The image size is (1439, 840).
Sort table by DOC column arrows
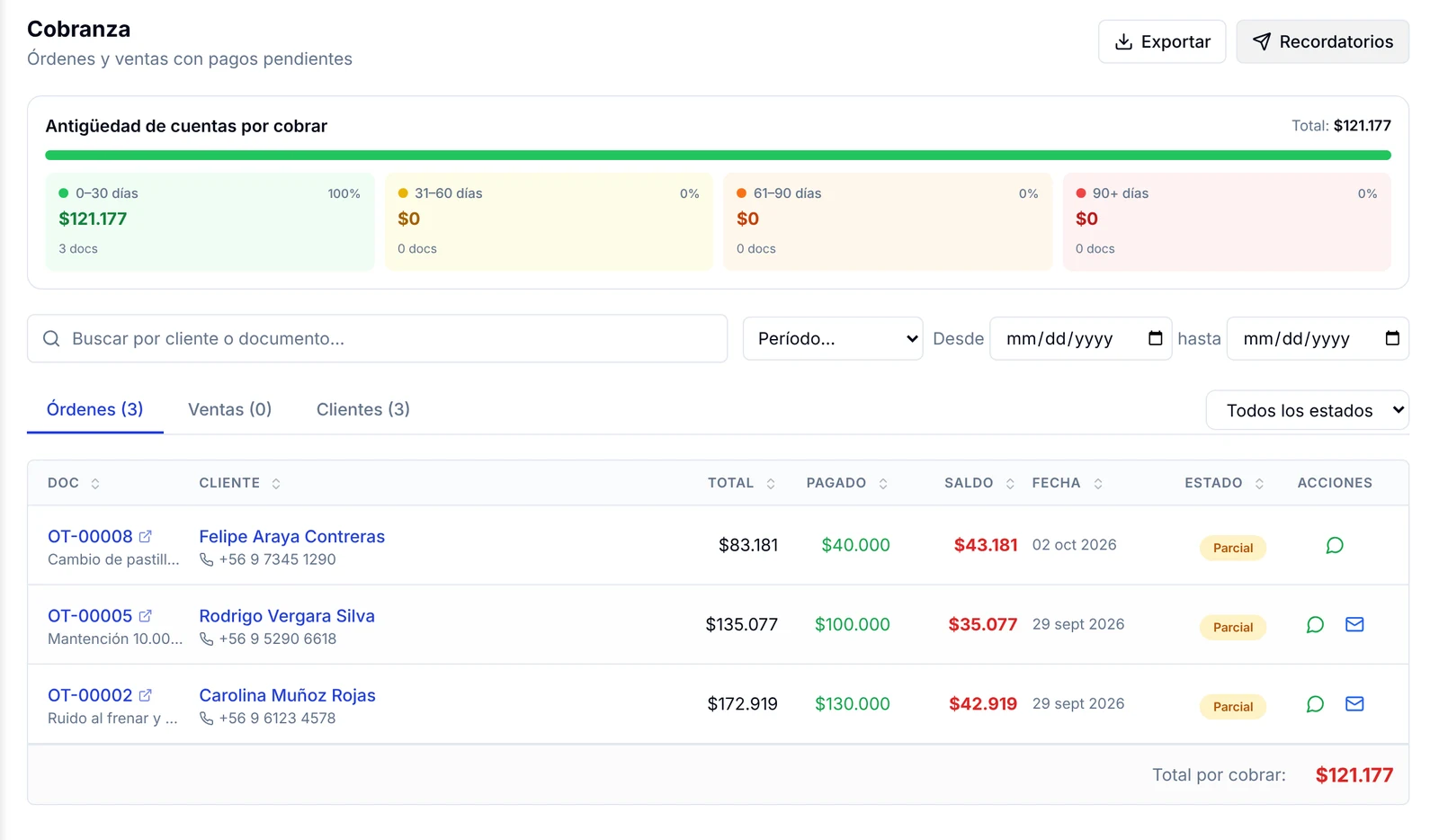[x=95, y=484]
